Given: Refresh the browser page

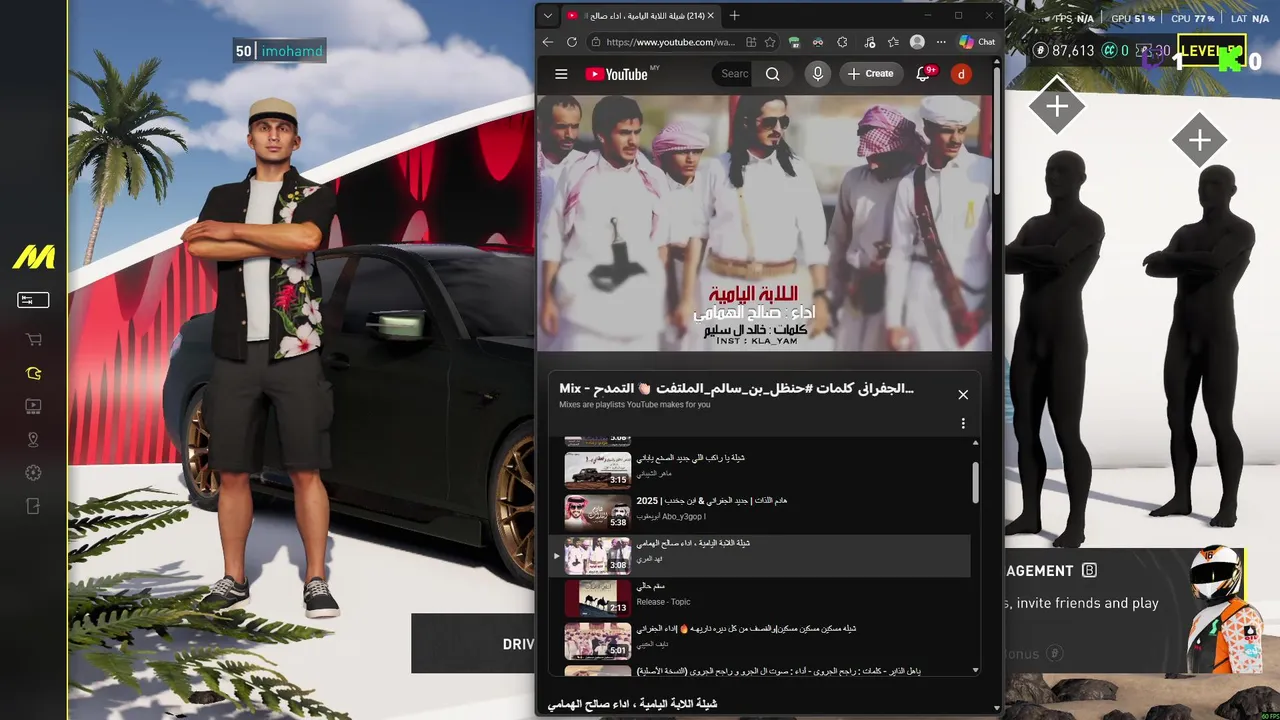Looking at the screenshot, I should (x=572, y=42).
